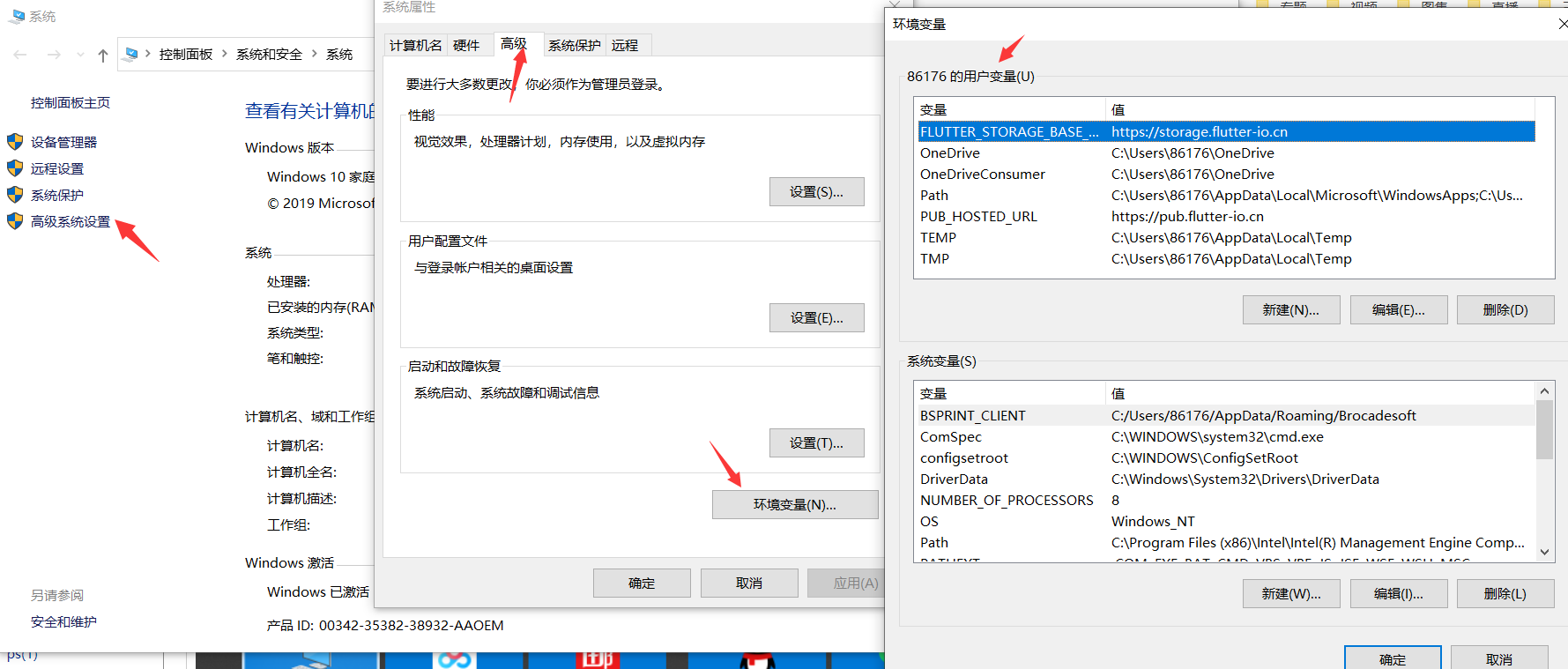Image resolution: width=1568 pixels, height=669 pixels.
Task: Select configsetroot system variable row
Action: (x=1226, y=457)
